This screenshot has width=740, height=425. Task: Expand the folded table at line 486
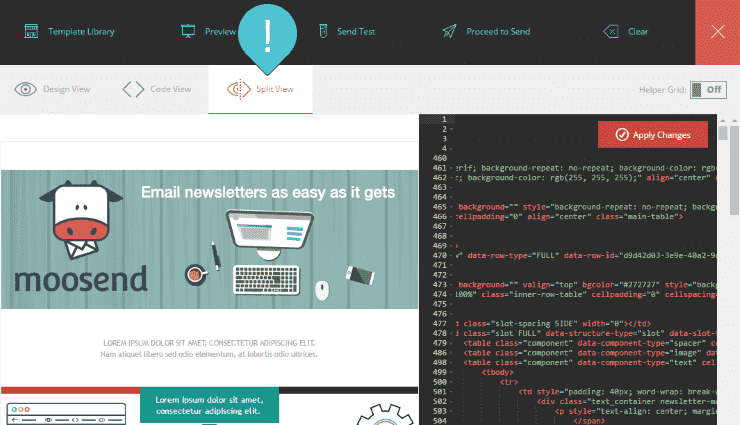pyautogui.click(x=452, y=353)
